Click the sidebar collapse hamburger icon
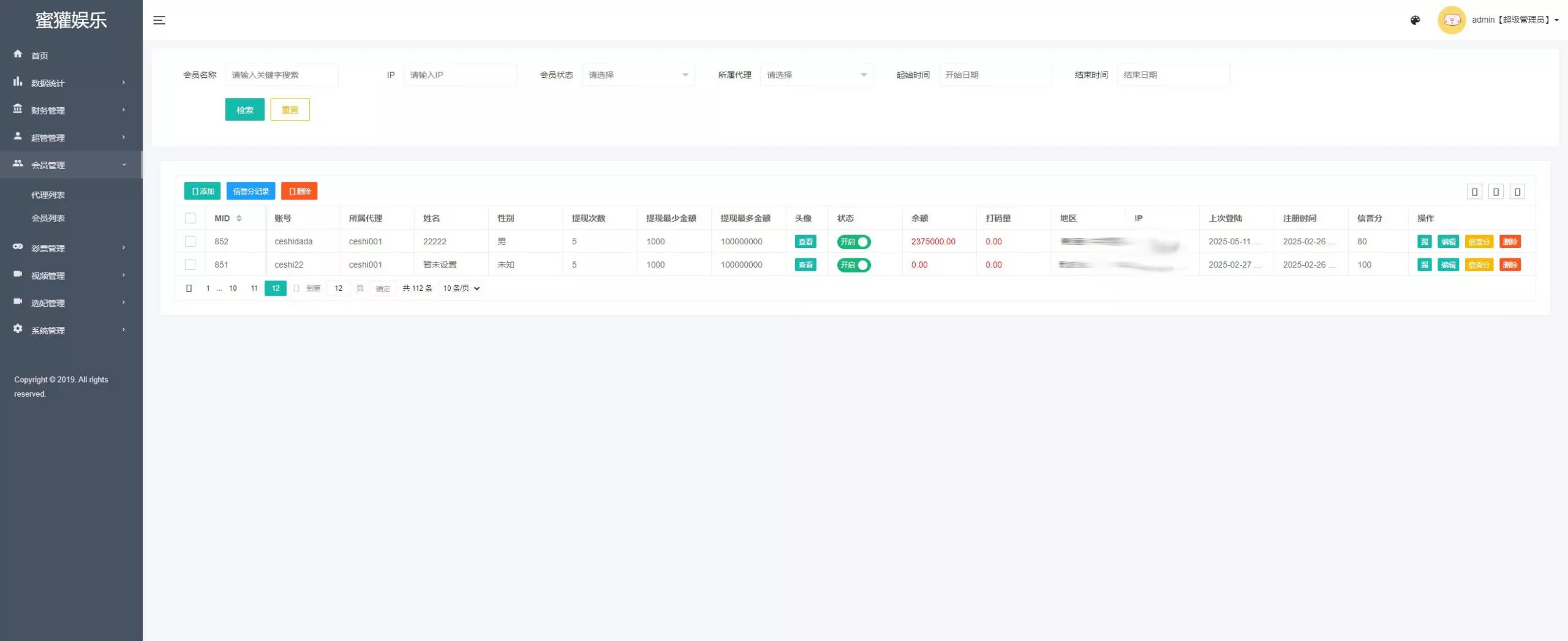Screen dimensions: 1568x641 (x=159, y=20)
